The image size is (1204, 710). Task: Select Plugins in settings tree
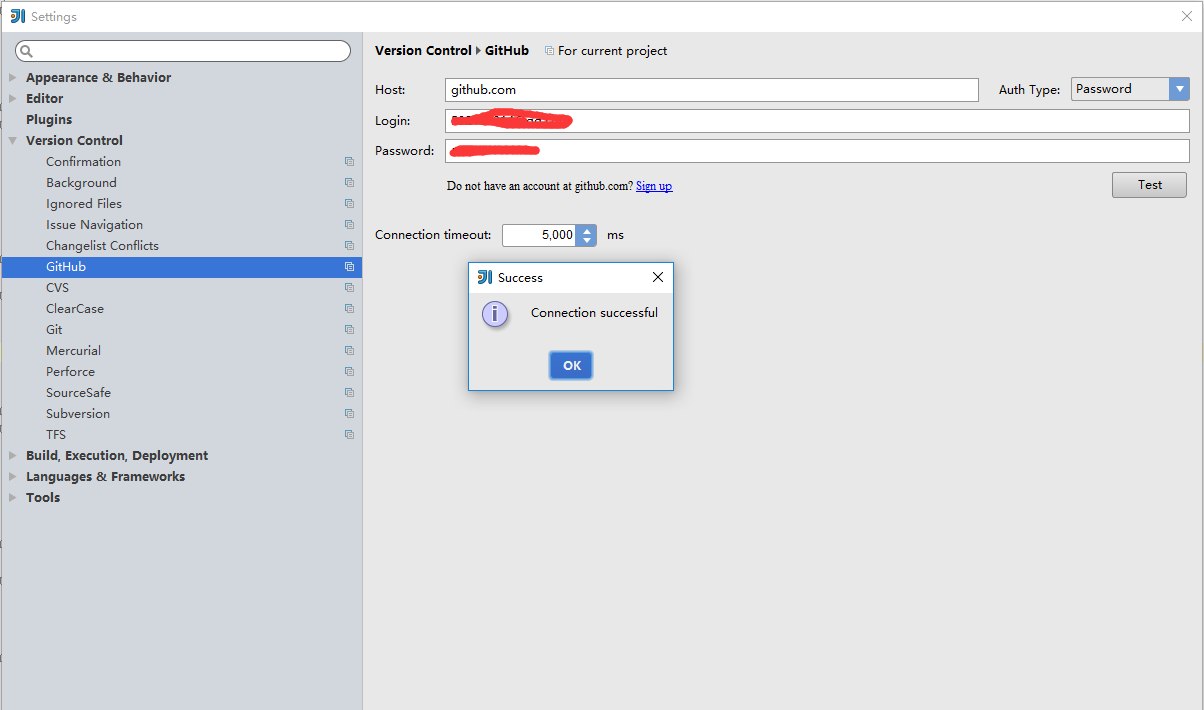point(49,119)
